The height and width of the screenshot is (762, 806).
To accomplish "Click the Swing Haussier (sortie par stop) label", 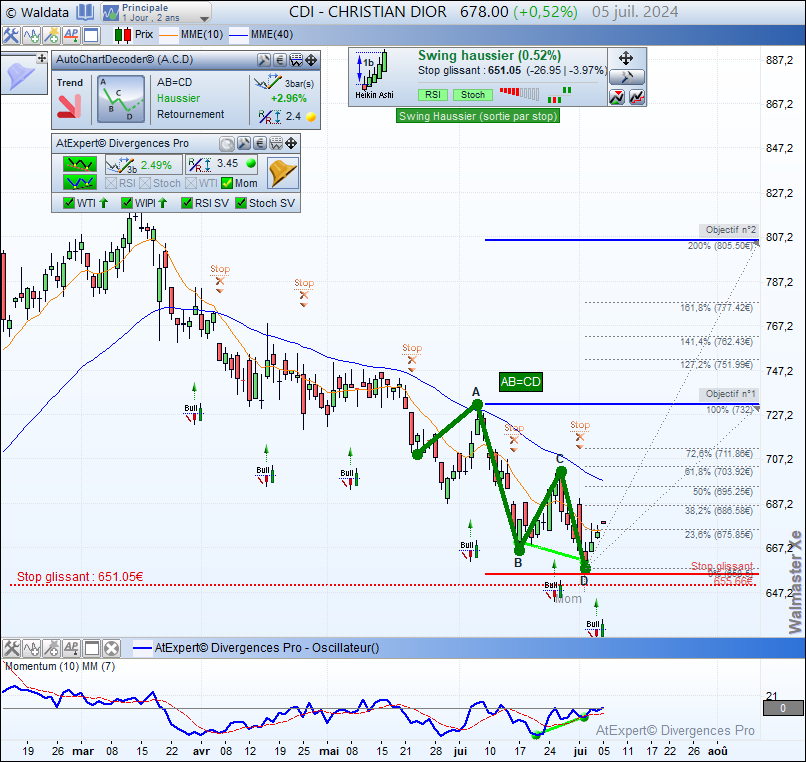I will point(478,116).
